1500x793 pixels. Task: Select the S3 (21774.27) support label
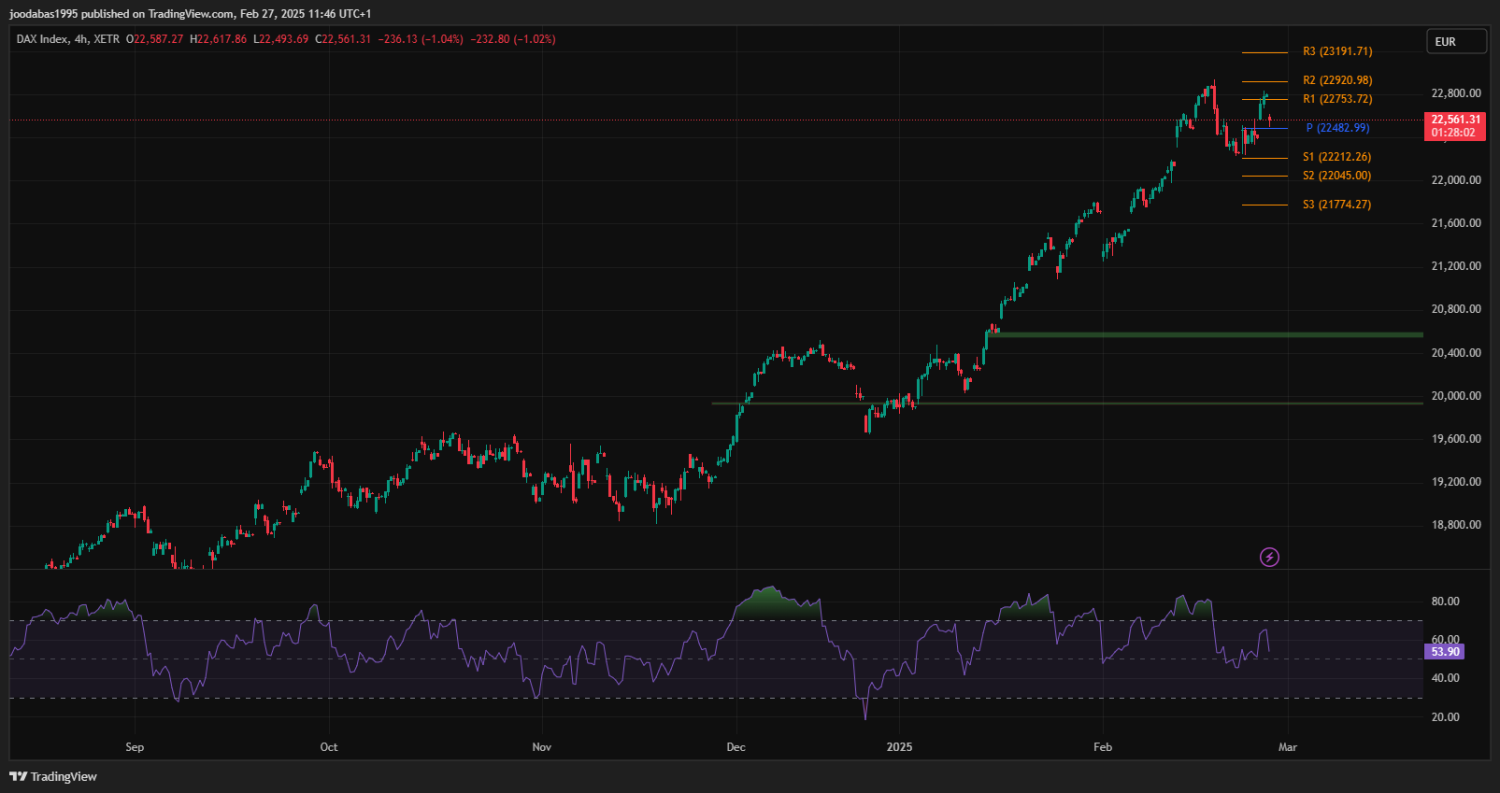1337,205
